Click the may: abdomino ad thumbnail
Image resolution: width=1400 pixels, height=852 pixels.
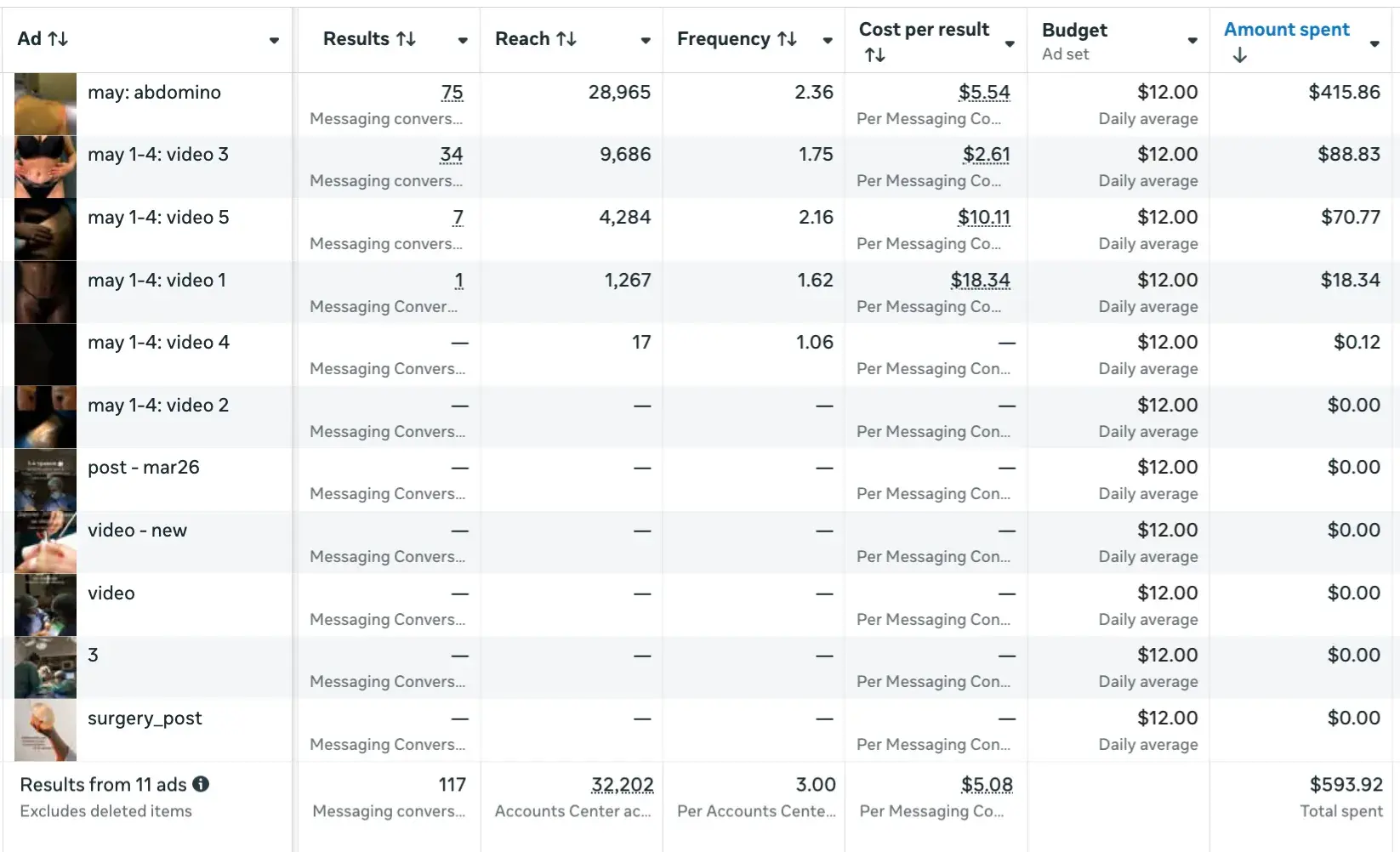[45, 104]
